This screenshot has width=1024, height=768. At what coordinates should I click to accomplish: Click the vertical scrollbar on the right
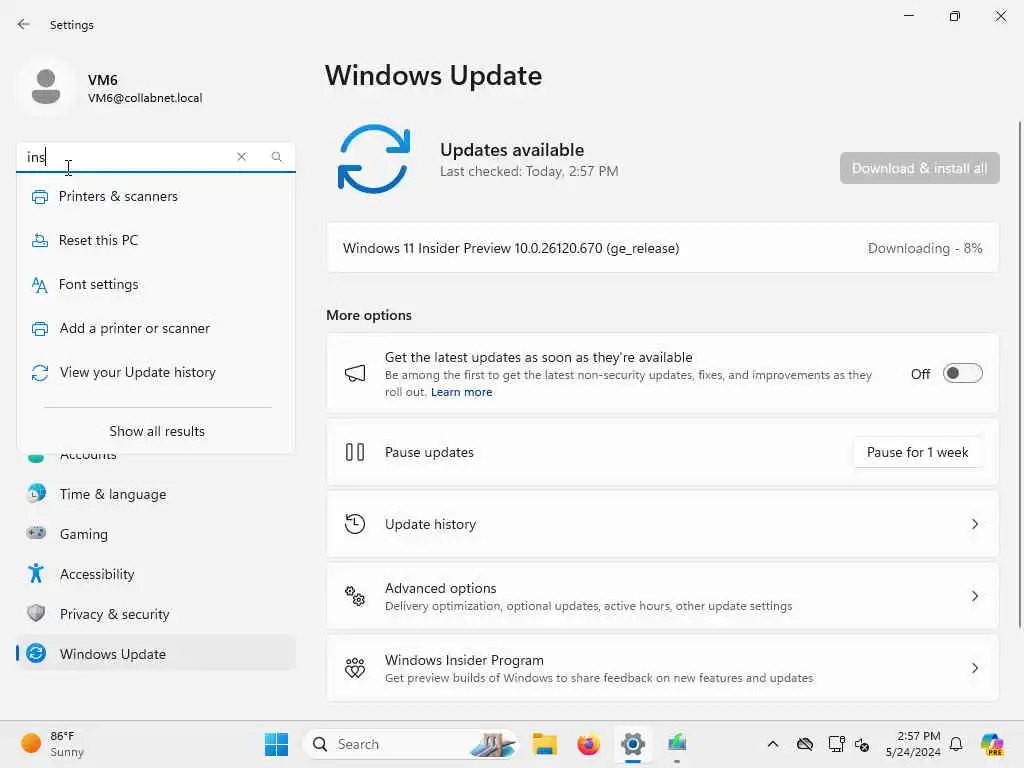pyautogui.click(x=1019, y=374)
